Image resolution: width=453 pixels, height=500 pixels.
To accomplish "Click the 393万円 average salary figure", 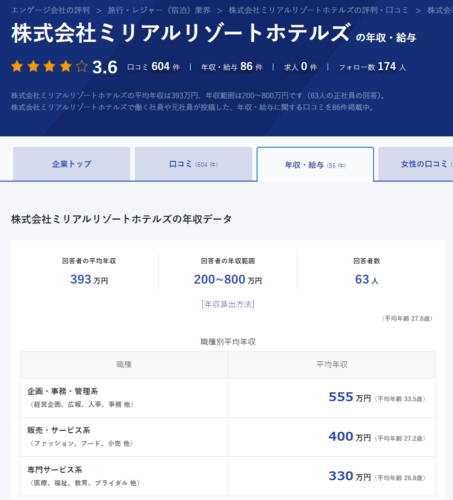I will point(89,279).
